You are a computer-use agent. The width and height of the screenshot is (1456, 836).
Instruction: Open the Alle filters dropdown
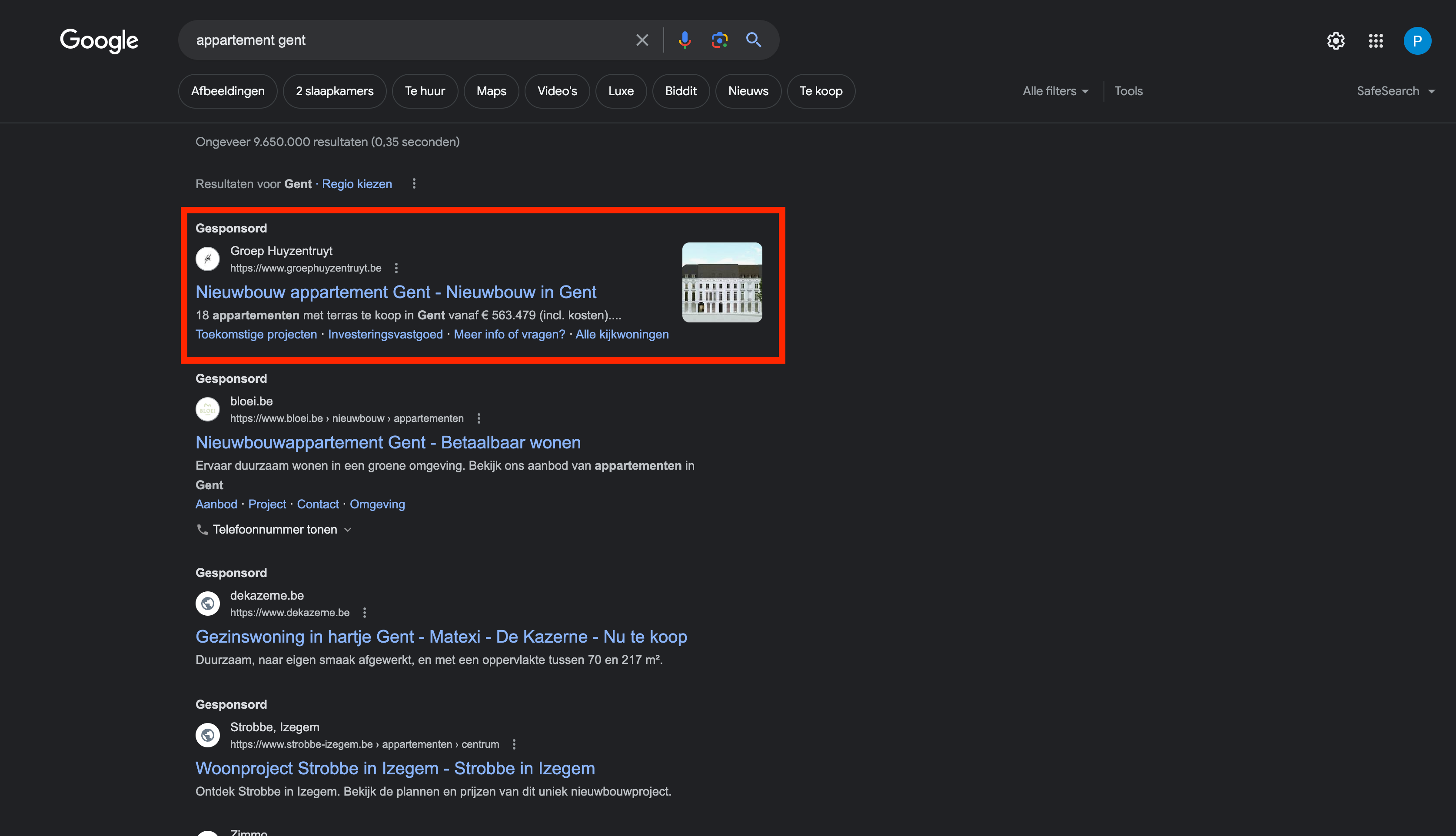click(1055, 91)
